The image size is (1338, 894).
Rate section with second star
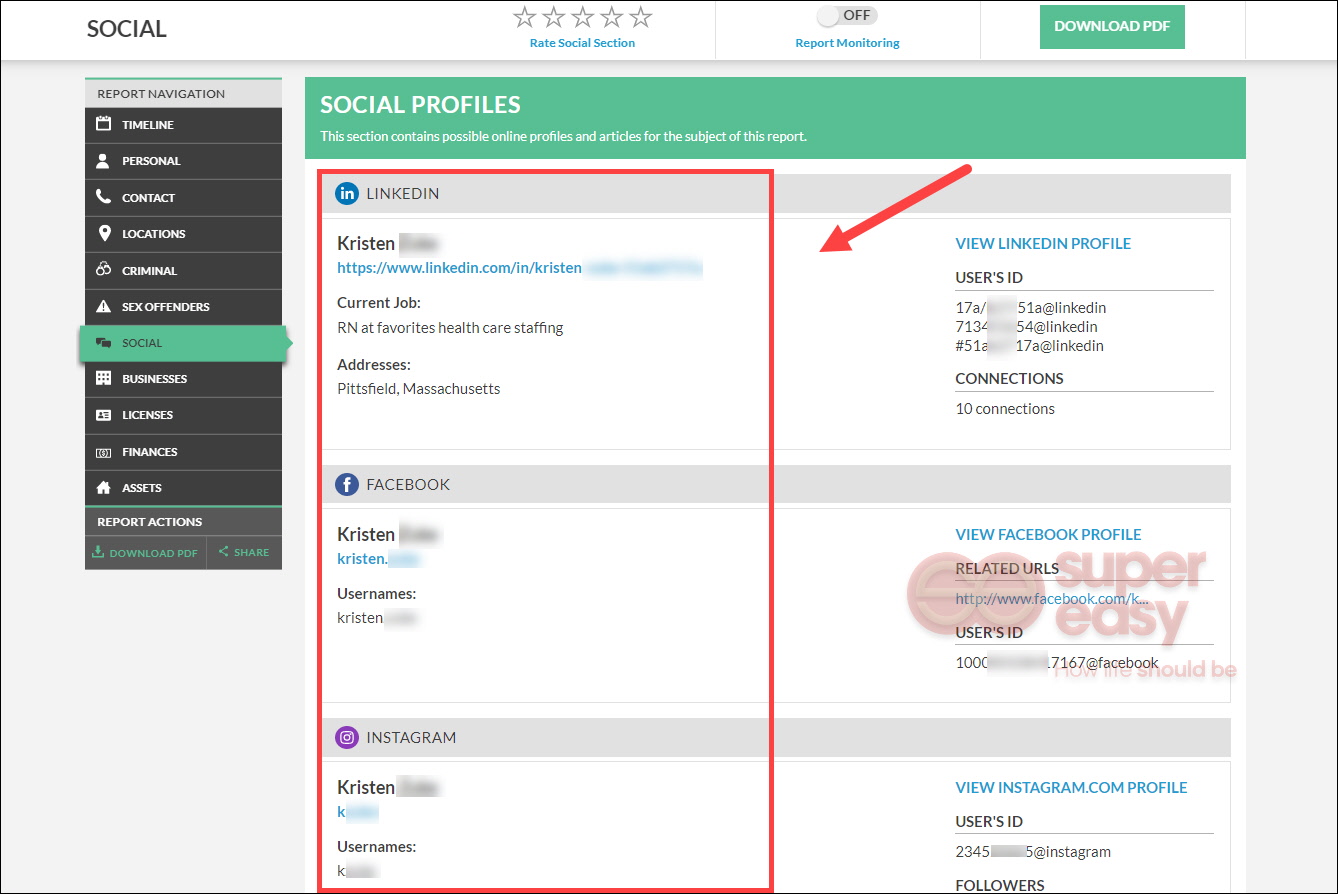coord(553,17)
